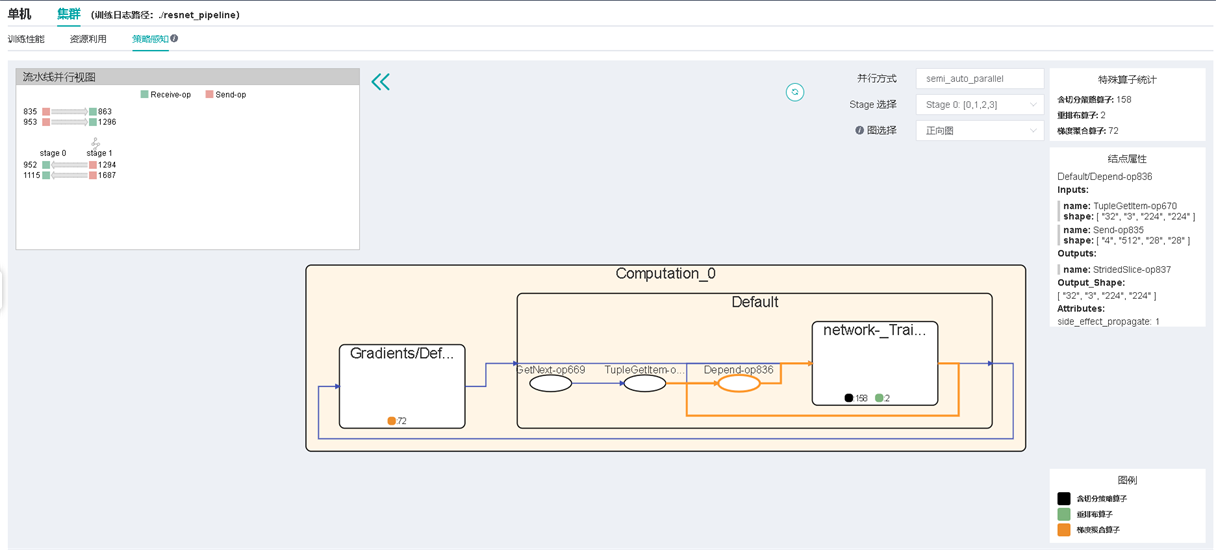The width and height of the screenshot is (1216, 550).
Task: Open the 图选择 dropdown showing 正向图
Action: [979, 130]
